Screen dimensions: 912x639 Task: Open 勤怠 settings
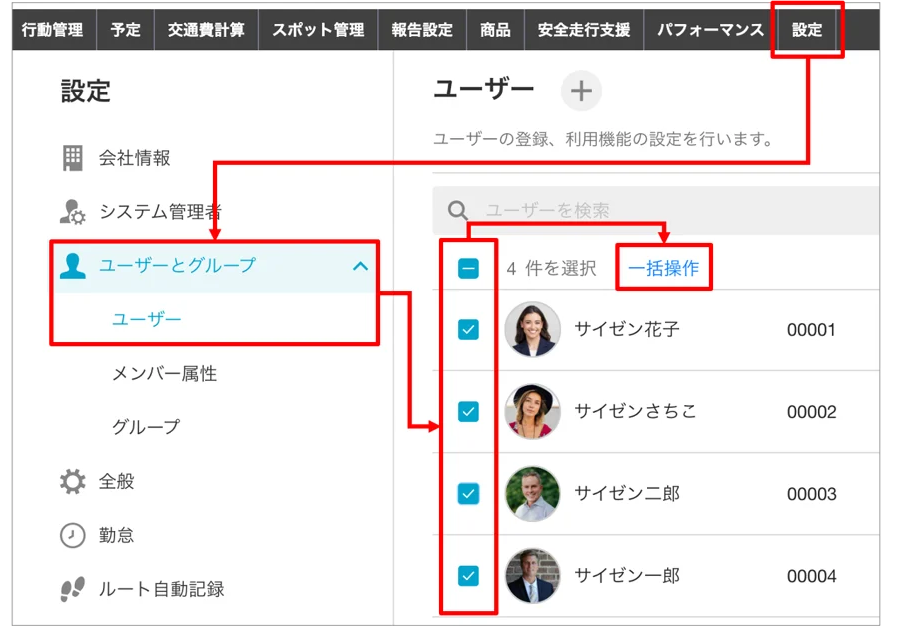[116, 535]
